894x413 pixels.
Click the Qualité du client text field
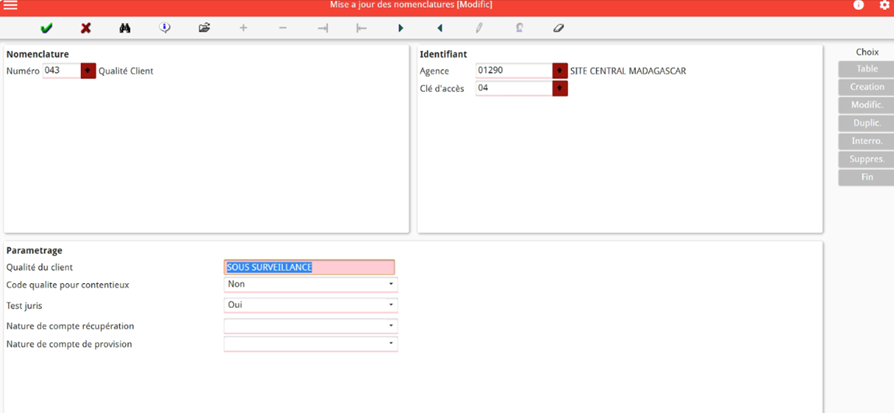pyautogui.click(x=309, y=267)
